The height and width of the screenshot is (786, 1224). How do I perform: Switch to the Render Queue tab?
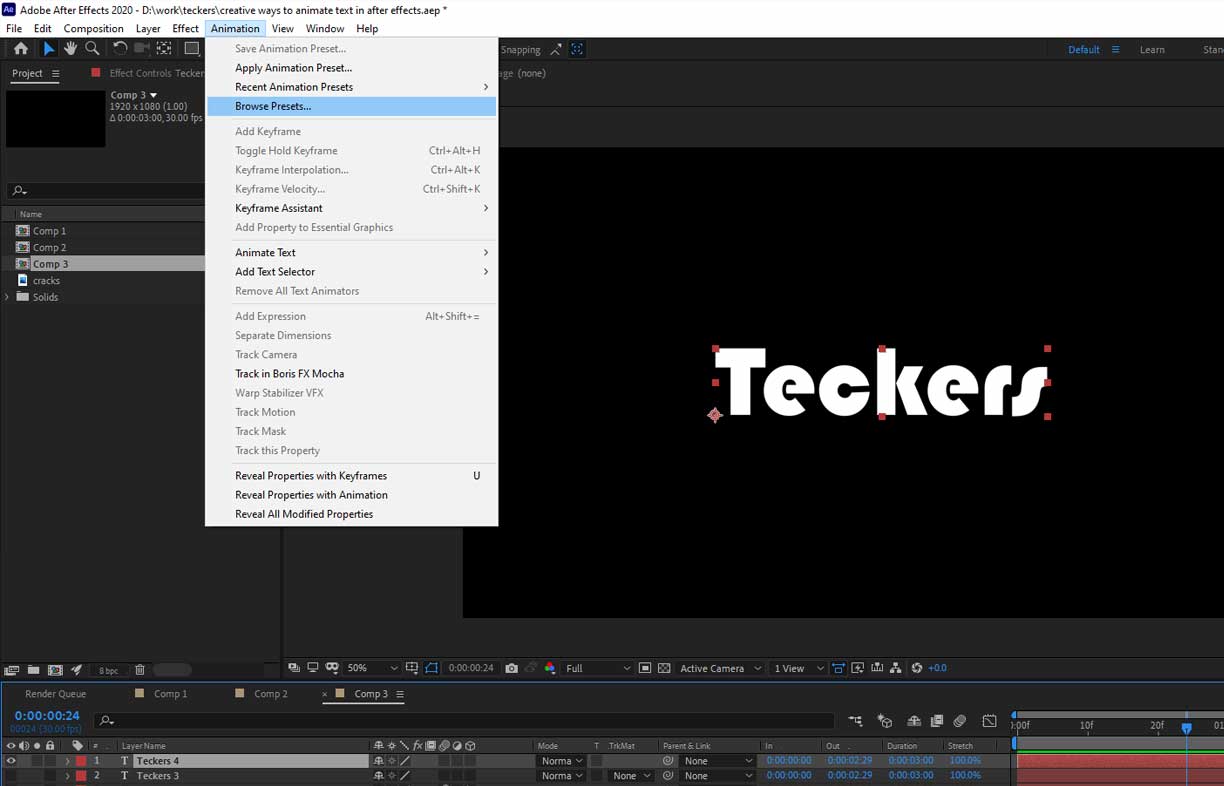(x=55, y=694)
